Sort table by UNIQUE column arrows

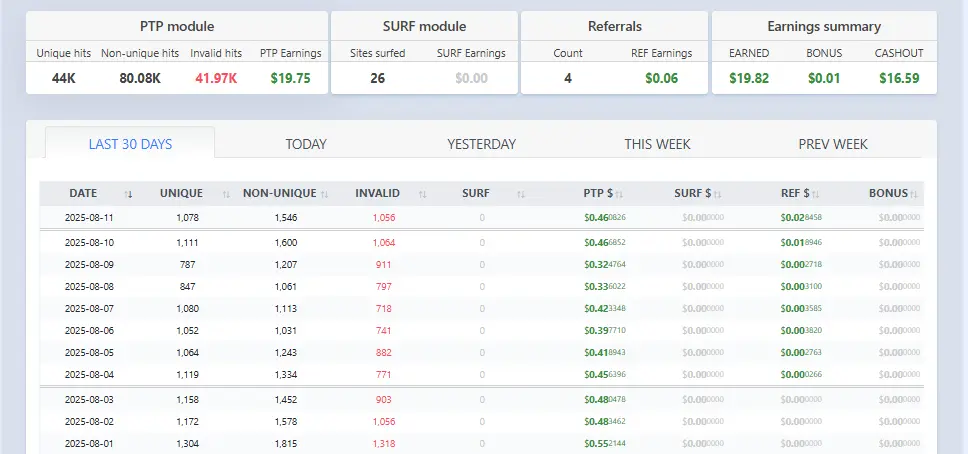click(226, 194)
